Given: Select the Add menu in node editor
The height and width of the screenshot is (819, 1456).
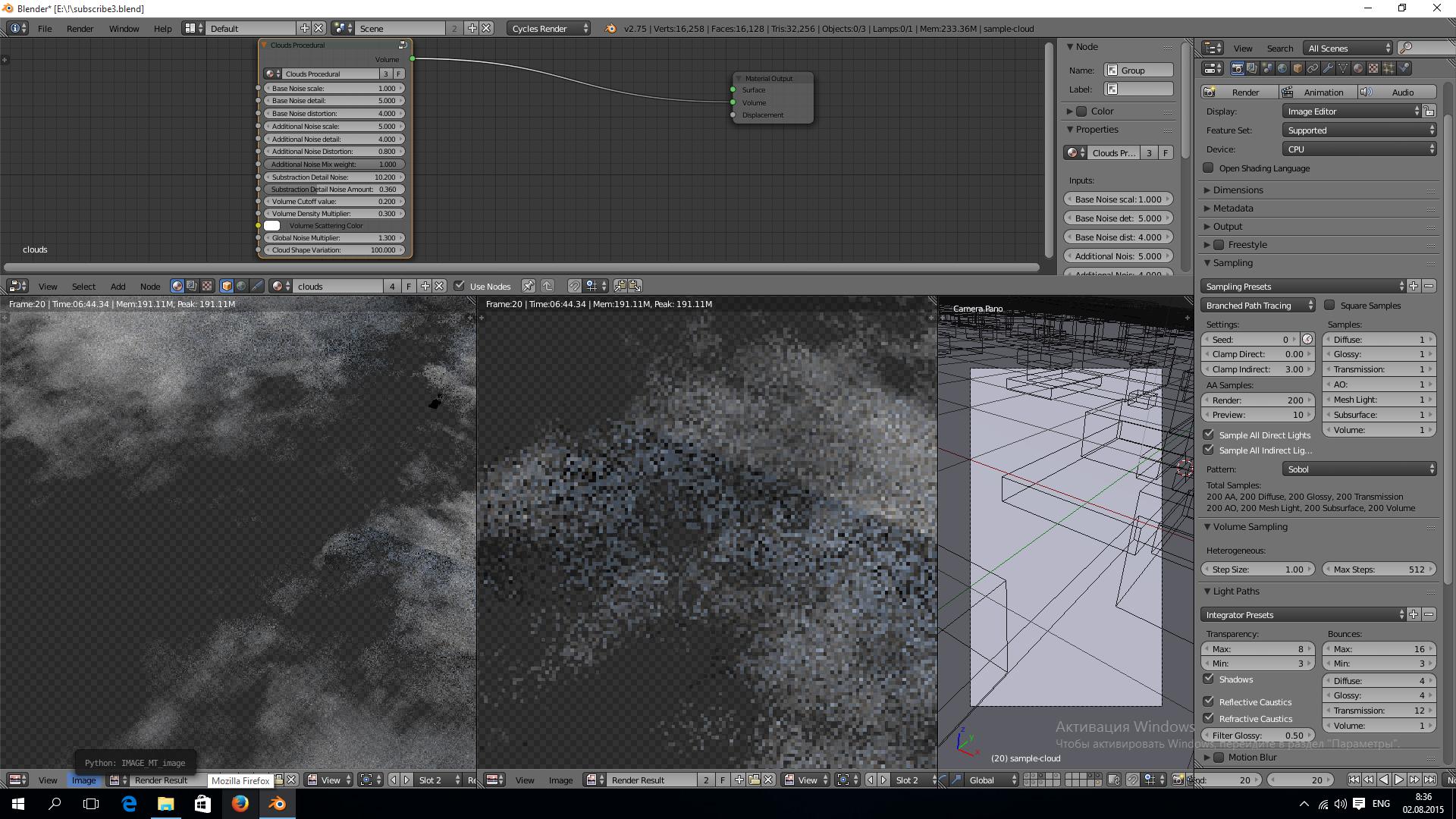Looking at the screenshot, I should pyautogui.click(x=117, y=286).
